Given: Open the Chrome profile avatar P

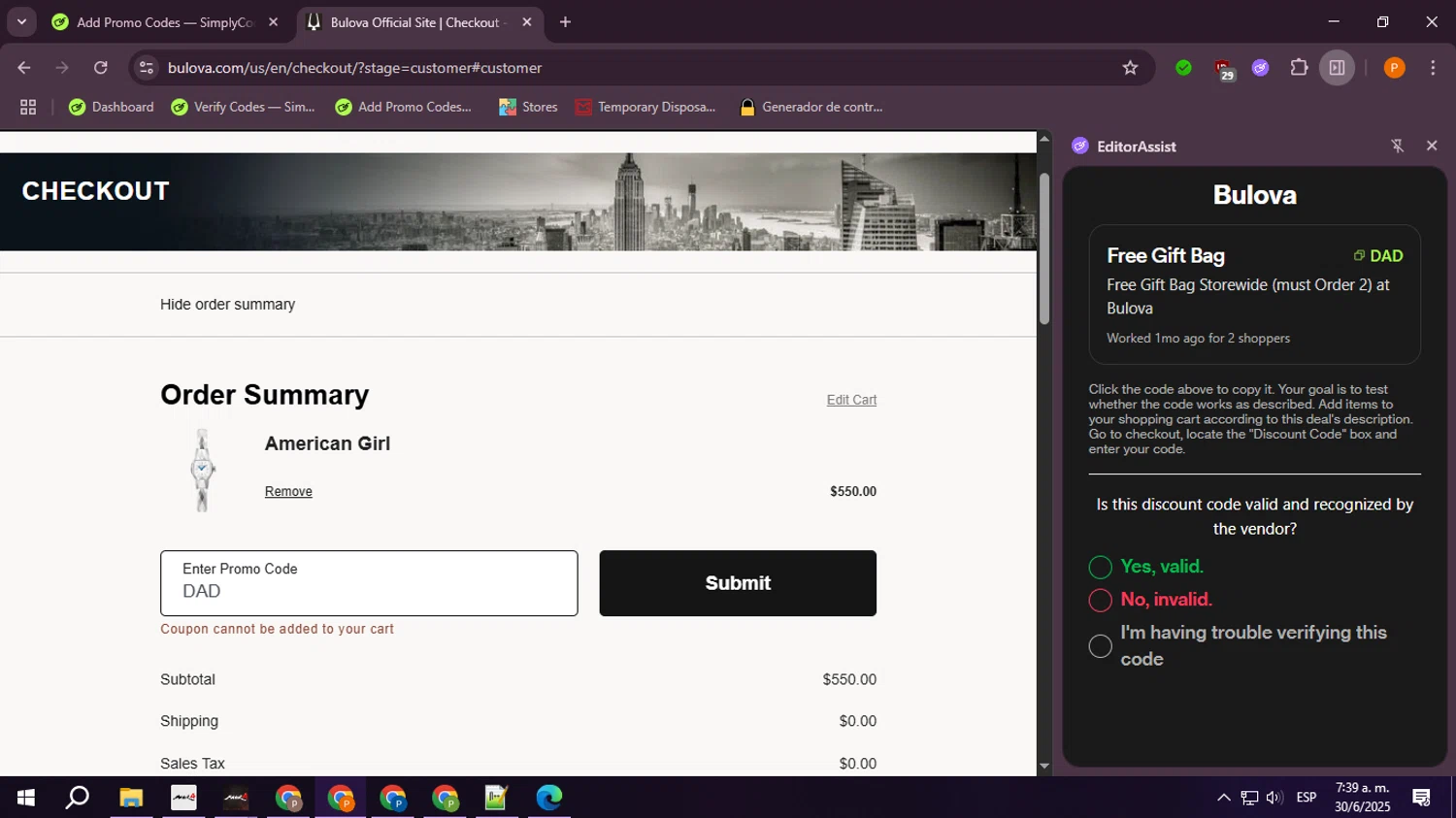Looking at the screenshot, I should click(1394, 68).
